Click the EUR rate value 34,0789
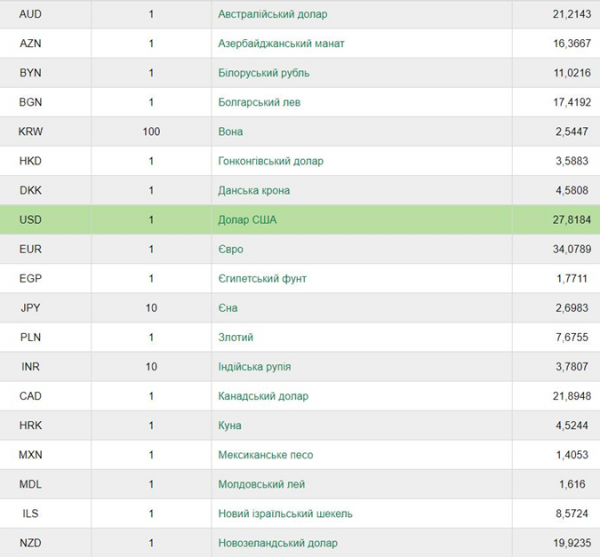Viewport: 600px width, 557px height. [572, 249]
